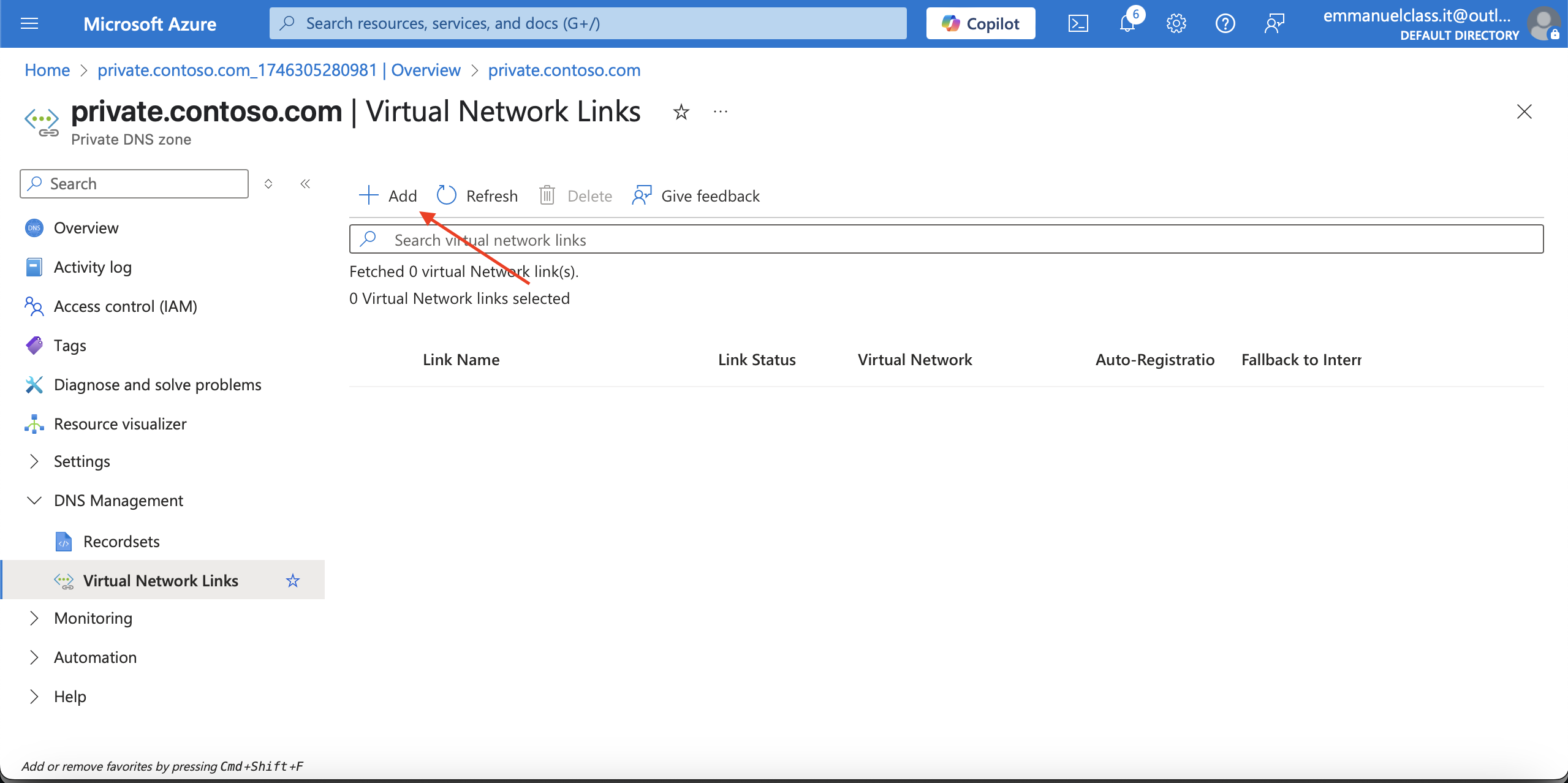Pin page with favorite star next to title

(681, 112)
